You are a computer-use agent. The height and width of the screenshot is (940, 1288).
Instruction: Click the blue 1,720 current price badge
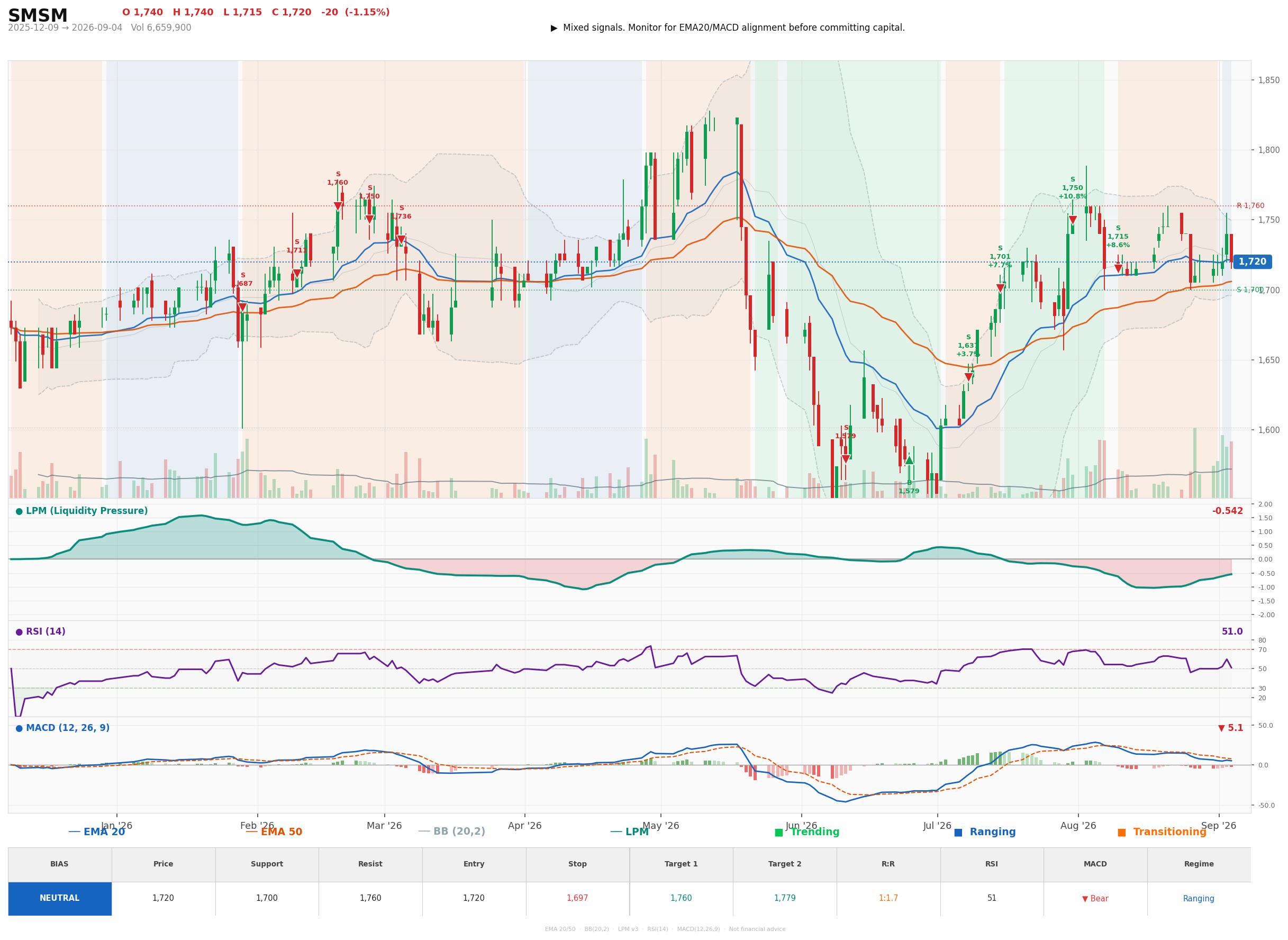pyautogui.click(x=1252, y=262)
